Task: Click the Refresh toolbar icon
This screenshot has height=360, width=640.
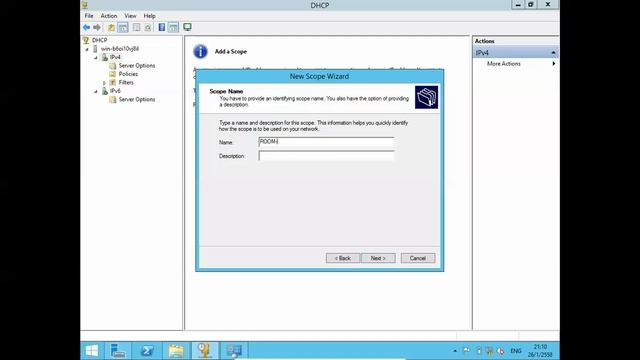Action: [x=148, y=27]
